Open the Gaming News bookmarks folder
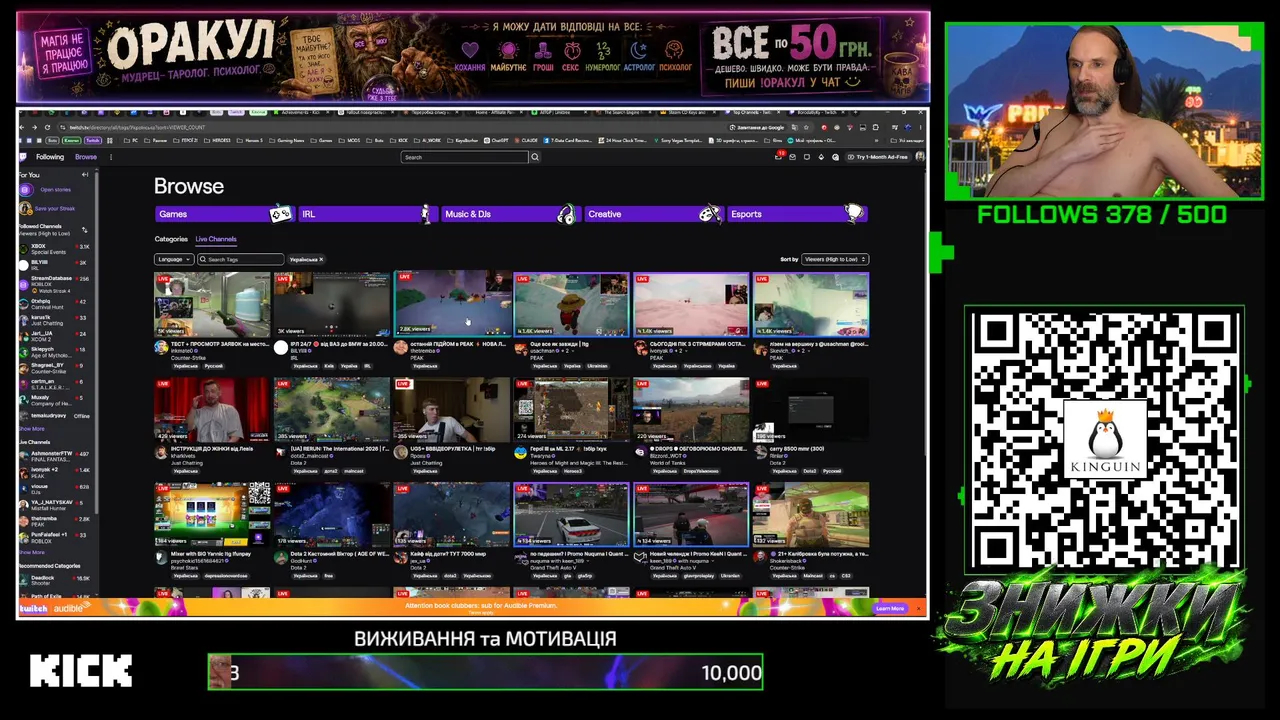Image resolution: width=1280 pixels, height=720 pixels. click(288, 140)
